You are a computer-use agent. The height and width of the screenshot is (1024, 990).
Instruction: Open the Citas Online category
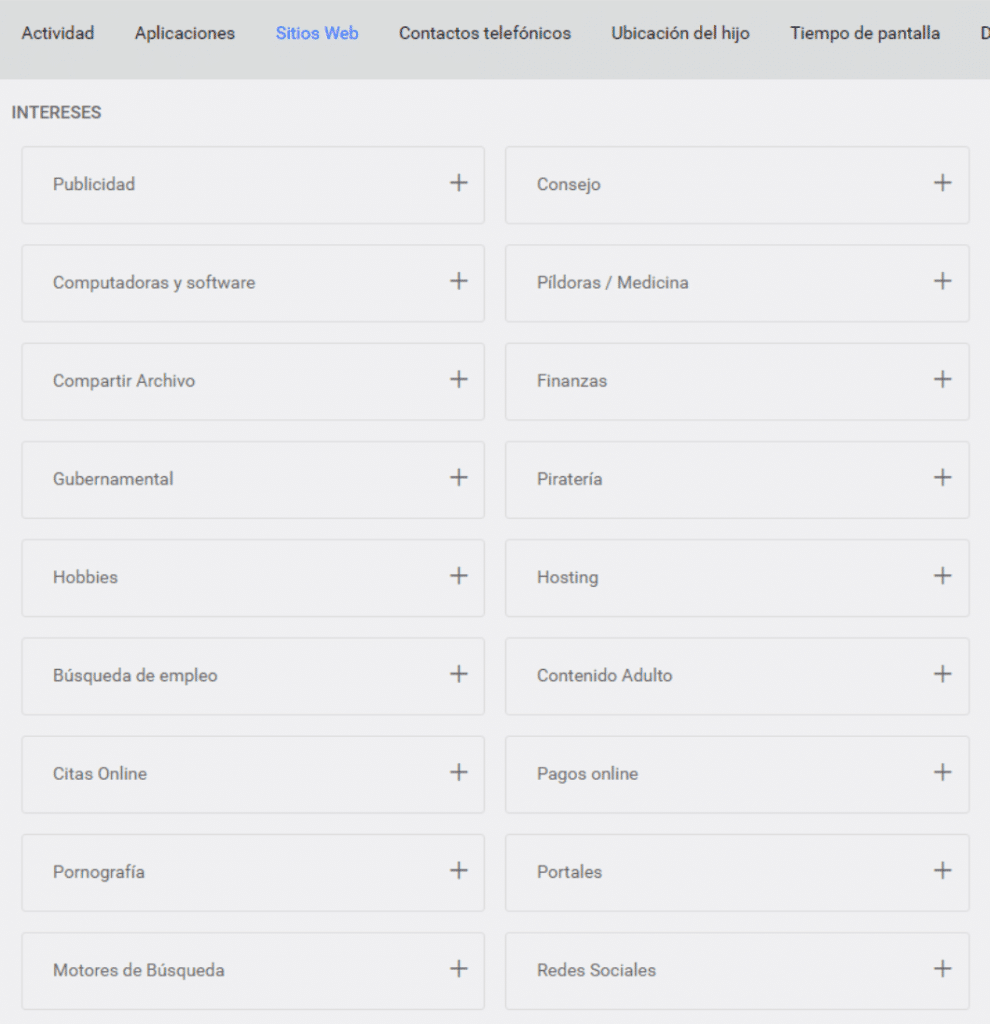point(253,775)
